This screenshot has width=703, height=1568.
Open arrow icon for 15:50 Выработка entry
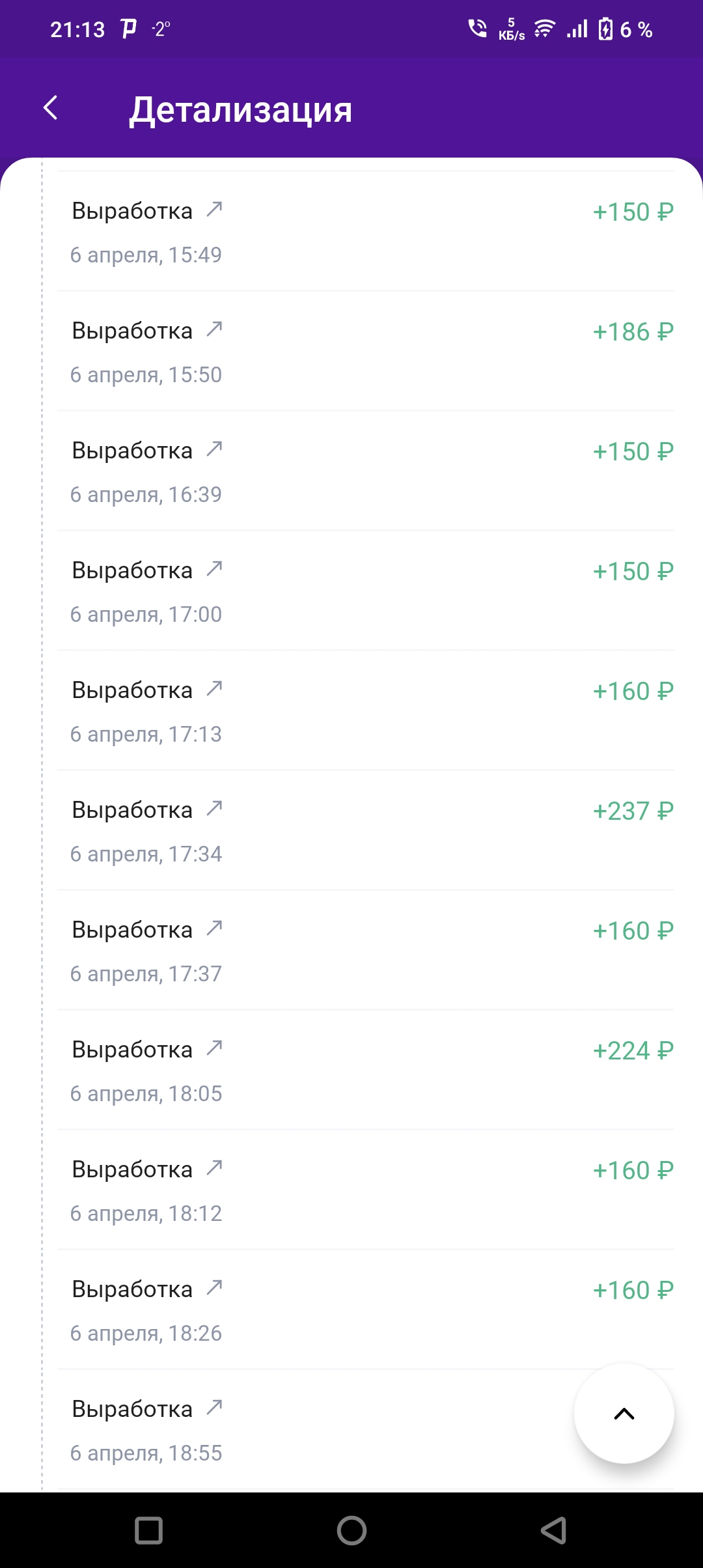214,329
